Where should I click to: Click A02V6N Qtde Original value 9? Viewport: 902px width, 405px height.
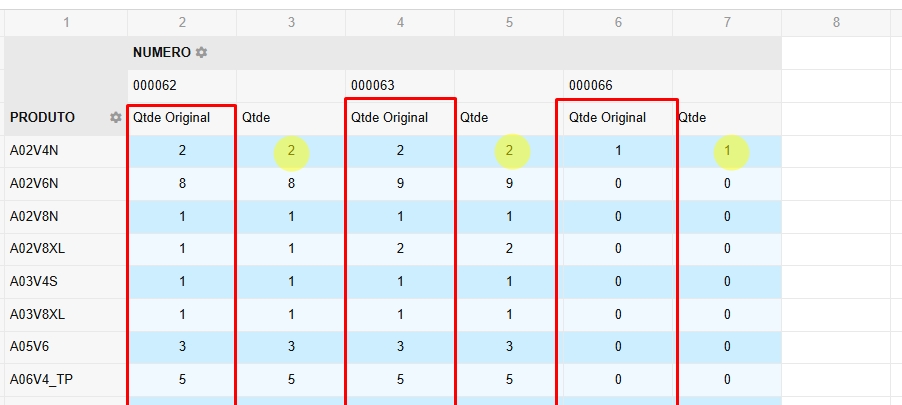400,184
